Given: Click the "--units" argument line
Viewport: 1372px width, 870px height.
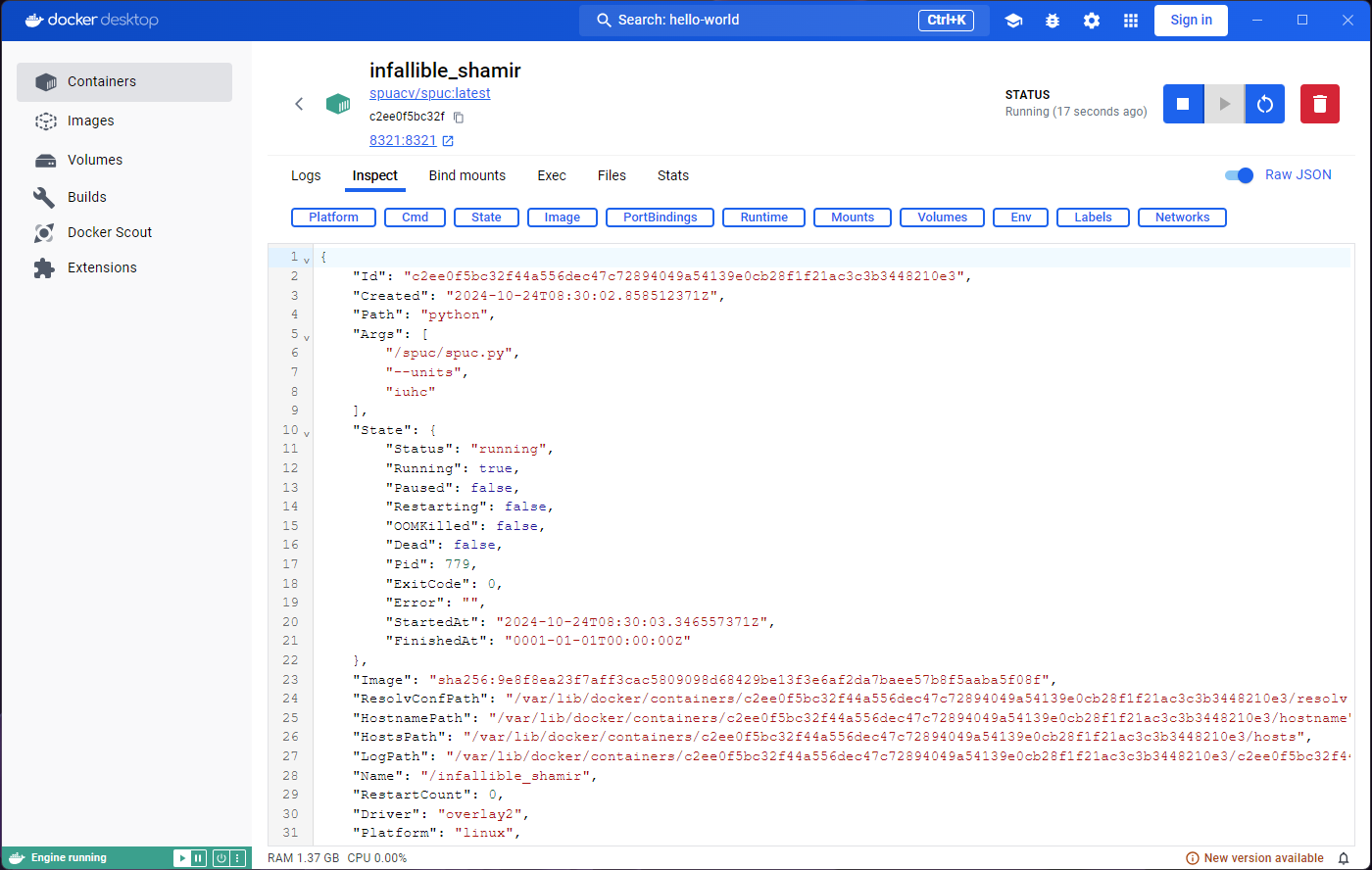Looking at the screenshot, I should click(x=428, y=372).
